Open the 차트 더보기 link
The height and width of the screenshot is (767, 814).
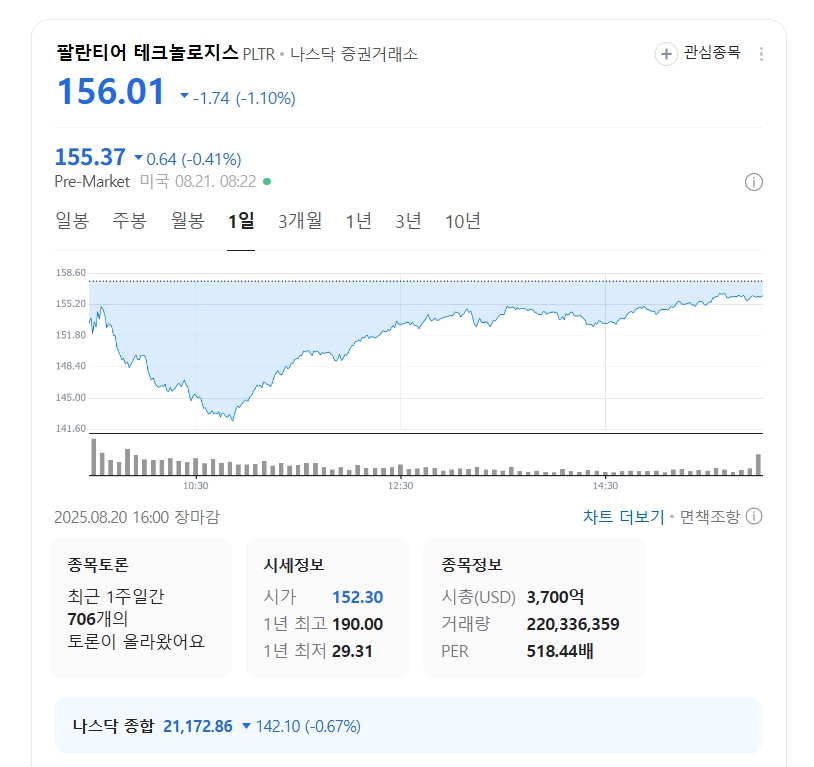coord(623,517)
